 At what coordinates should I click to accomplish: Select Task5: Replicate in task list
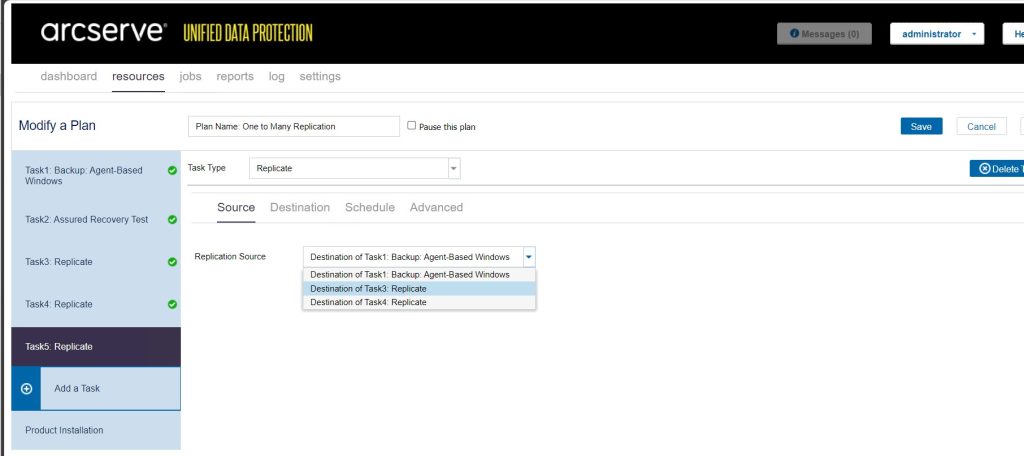(96, 347)
